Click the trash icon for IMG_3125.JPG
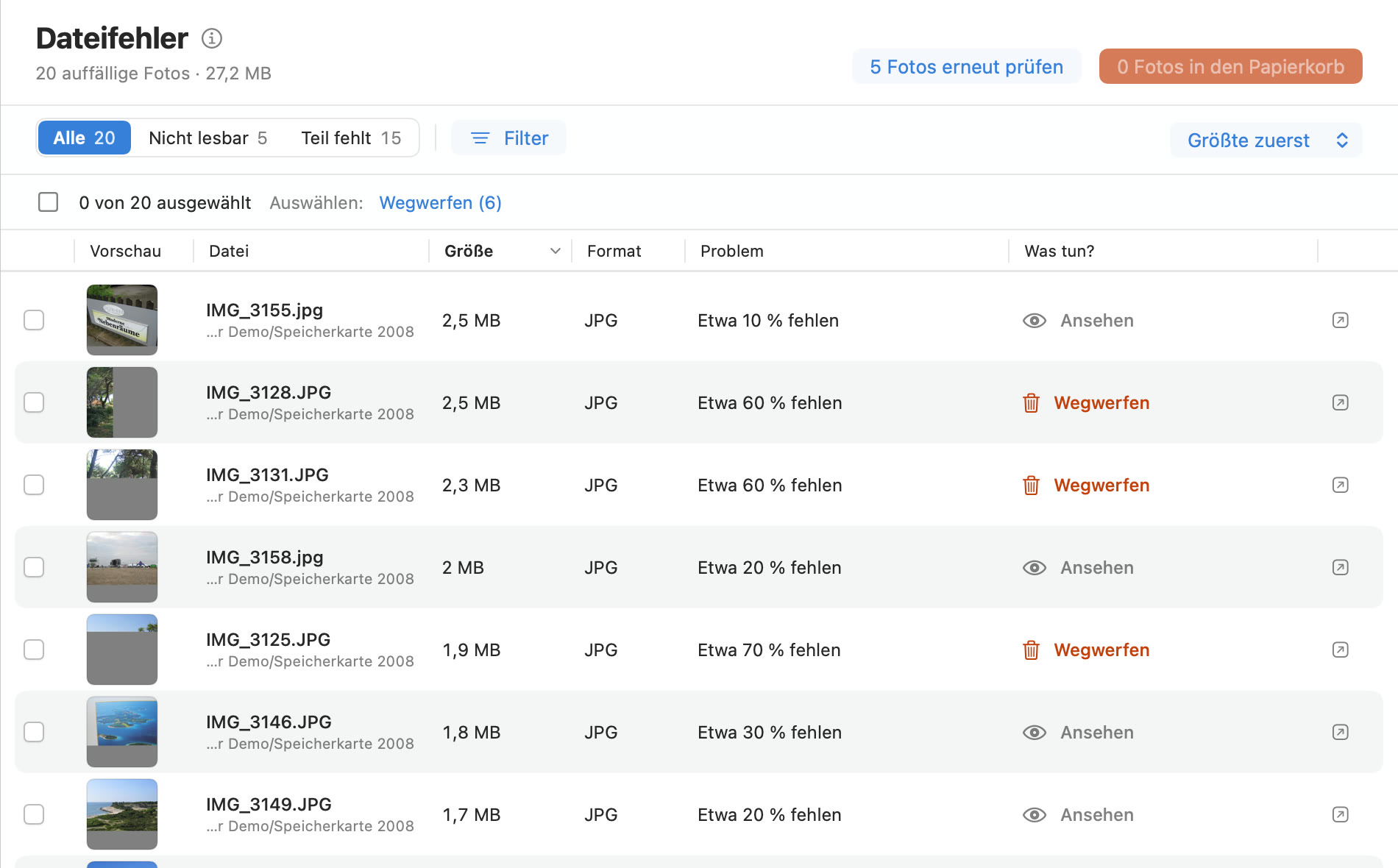Viewport: 1398px width, 868px height. coord(1031,650)
